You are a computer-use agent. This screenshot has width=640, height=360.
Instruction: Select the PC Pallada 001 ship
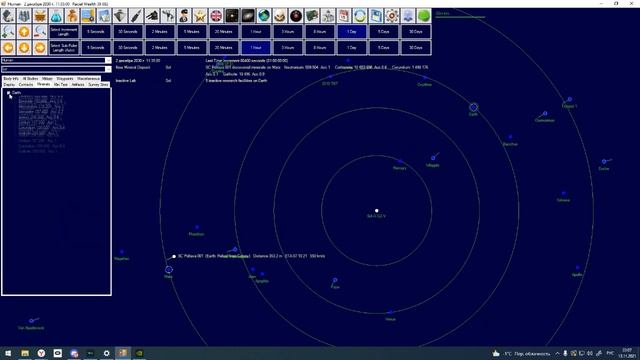(x=174, y=256)
